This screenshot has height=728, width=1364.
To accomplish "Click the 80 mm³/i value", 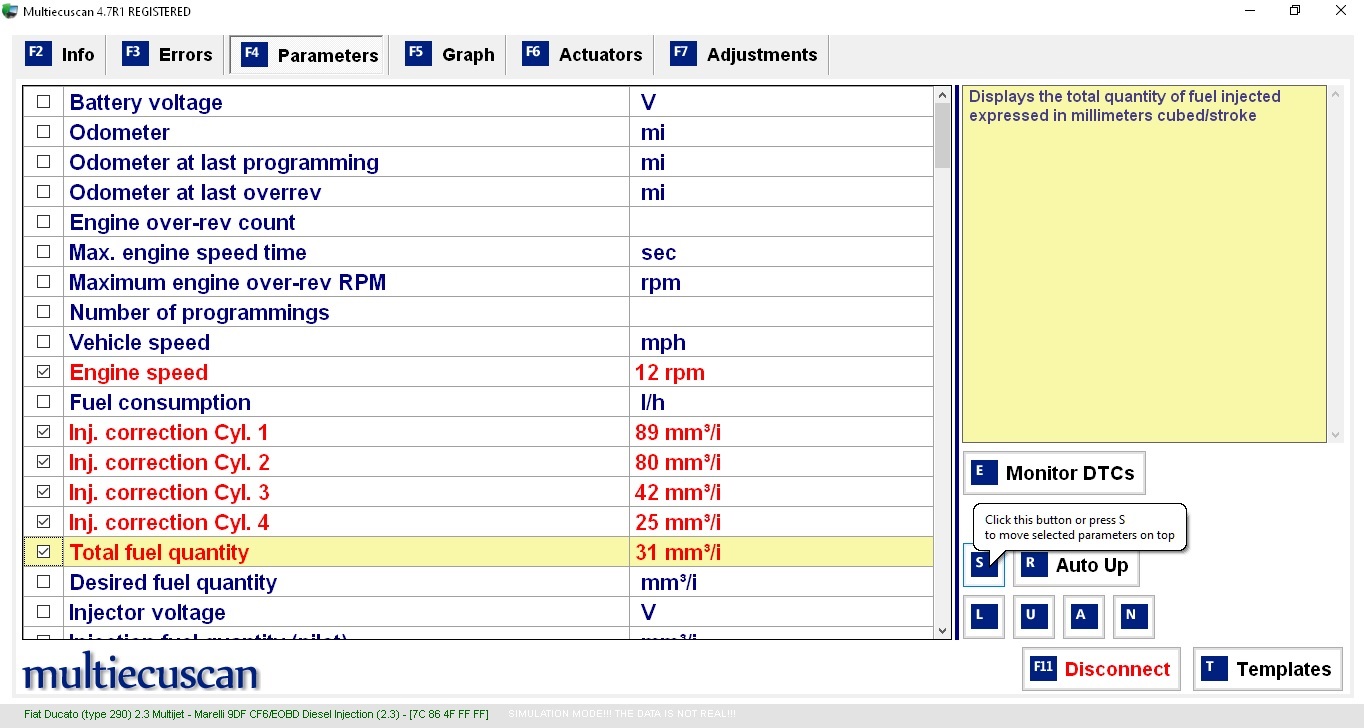I will 678,462.
